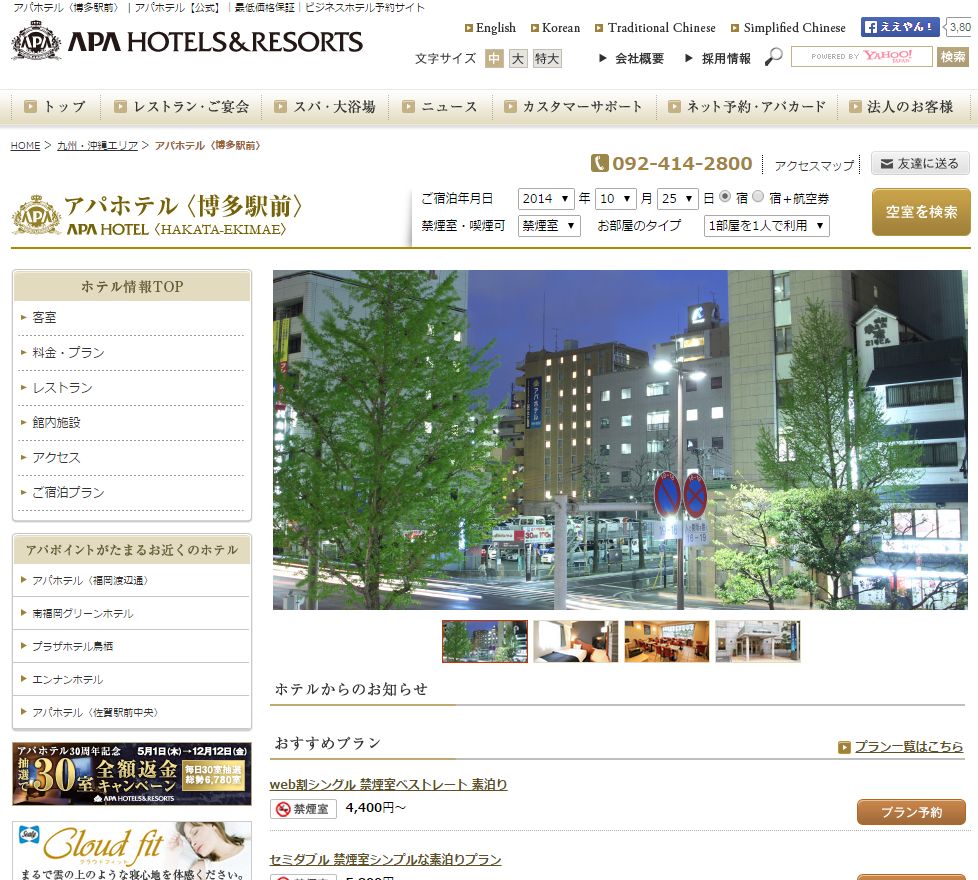Open the ニュース navigation item
Image resolution: width=978 pixels, height=880 pixels.
point(440,107)
